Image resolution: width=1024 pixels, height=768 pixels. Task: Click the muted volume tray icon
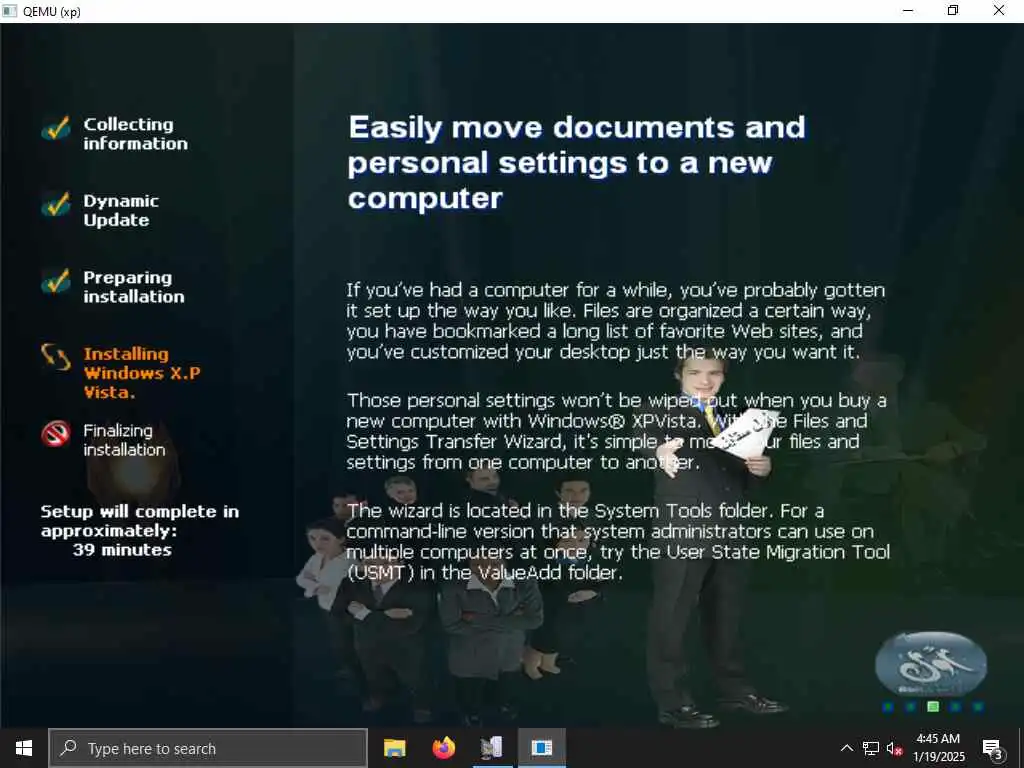(x=895, y=748)
